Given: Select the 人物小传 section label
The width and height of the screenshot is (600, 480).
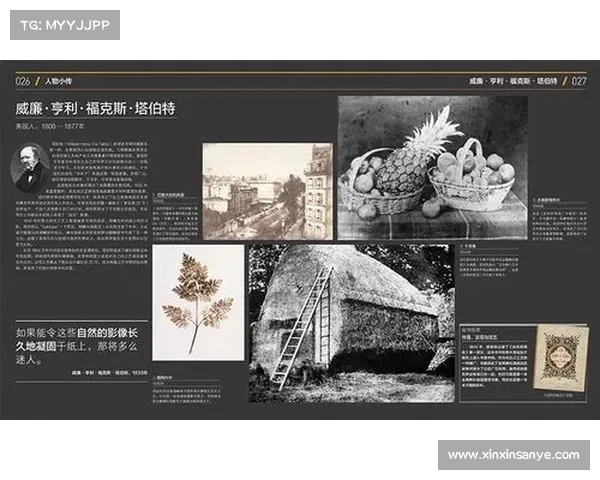Looking at the screenshot, I should [x=59, y=80].
